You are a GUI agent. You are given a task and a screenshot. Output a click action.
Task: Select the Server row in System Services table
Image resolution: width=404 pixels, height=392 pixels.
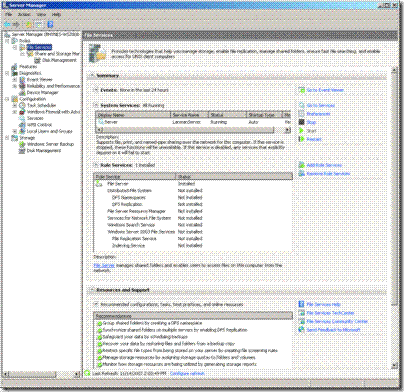pos(193,122)
